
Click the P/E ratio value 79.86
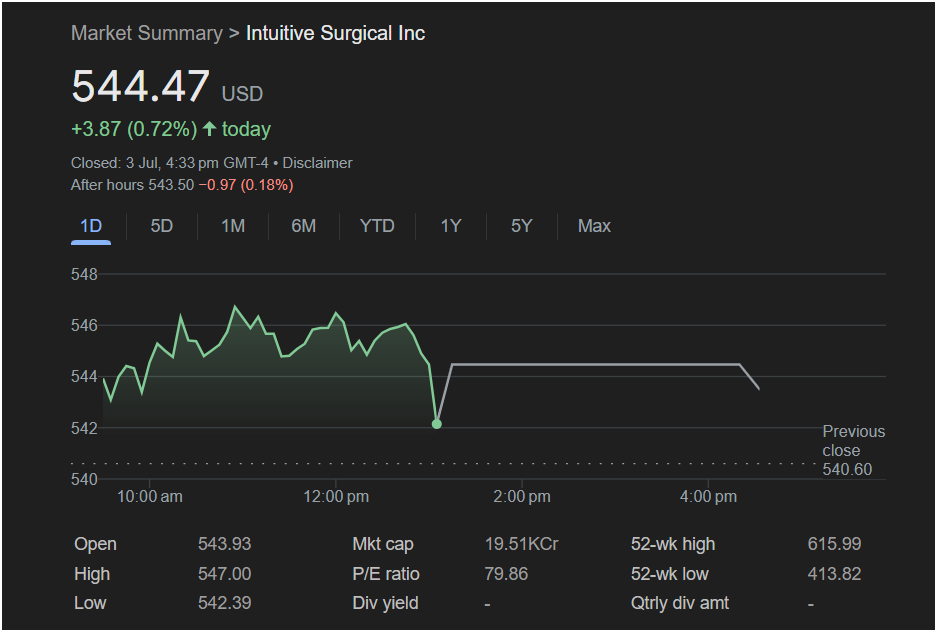(x=506, y=574)
